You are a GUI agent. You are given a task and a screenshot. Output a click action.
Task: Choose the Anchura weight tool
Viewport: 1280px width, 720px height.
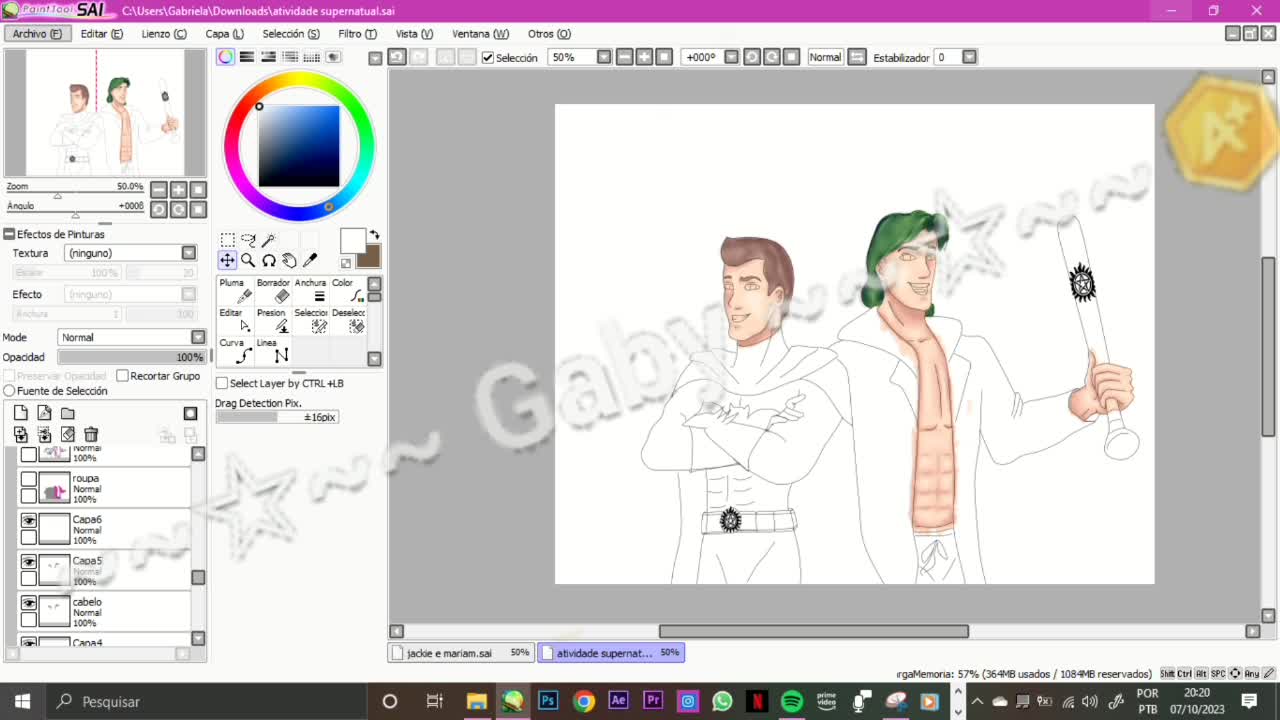311,291
